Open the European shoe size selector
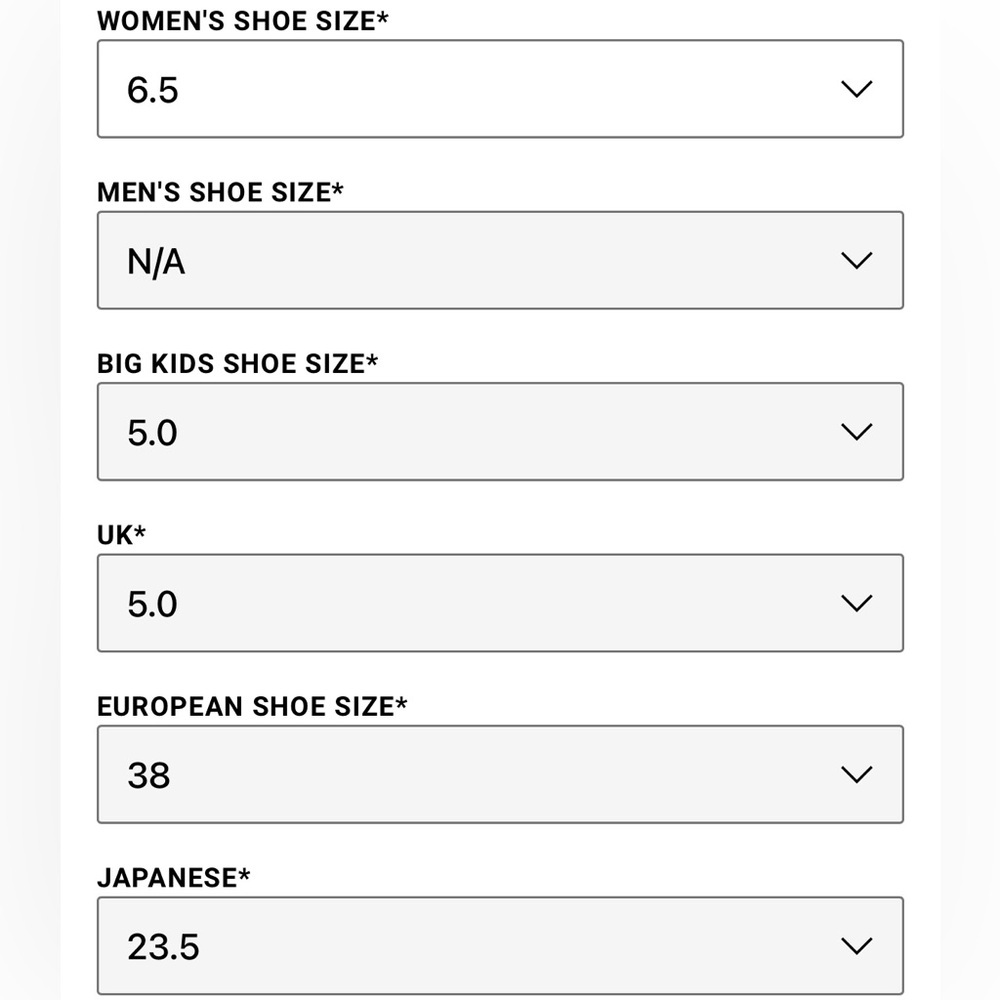The width and height of the screenshot is (1000, 1000). 498,774
